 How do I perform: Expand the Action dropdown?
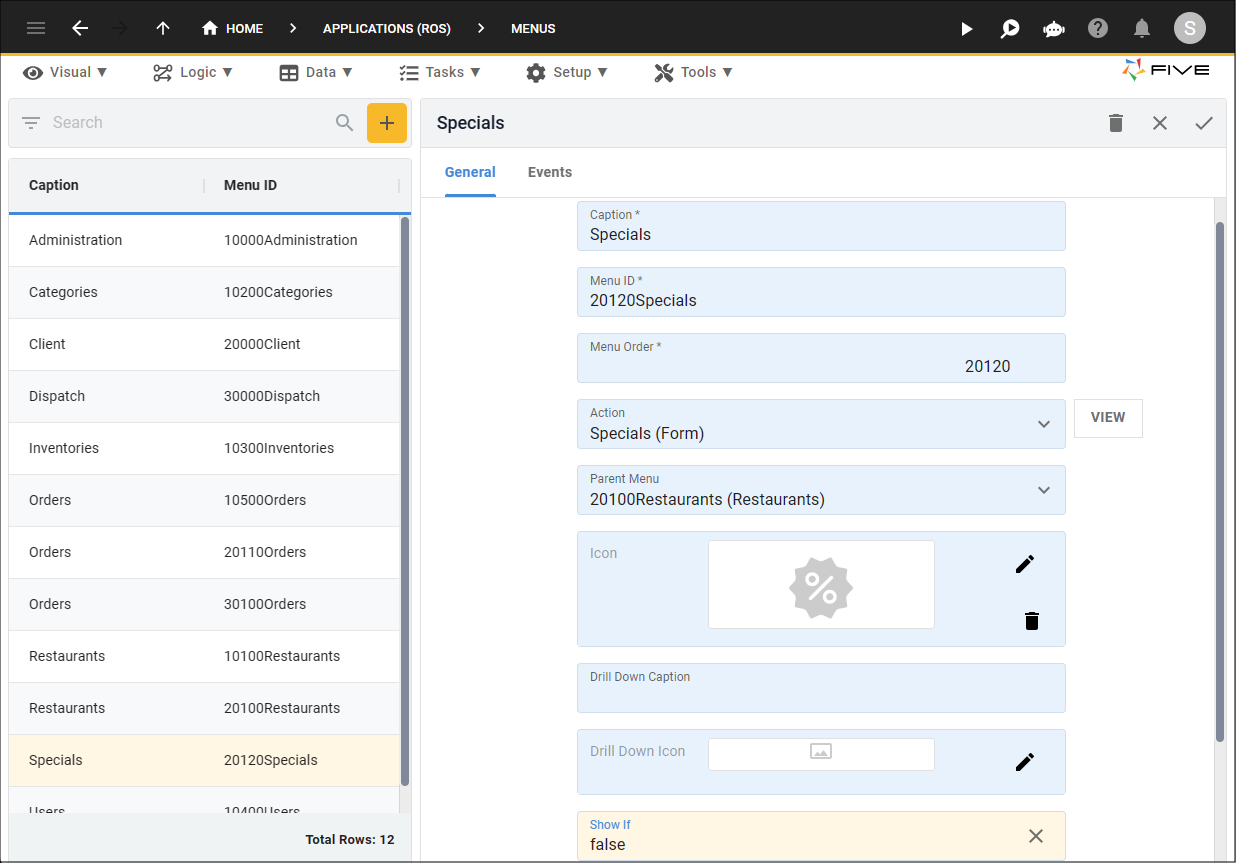click(x=1043, y=424)
